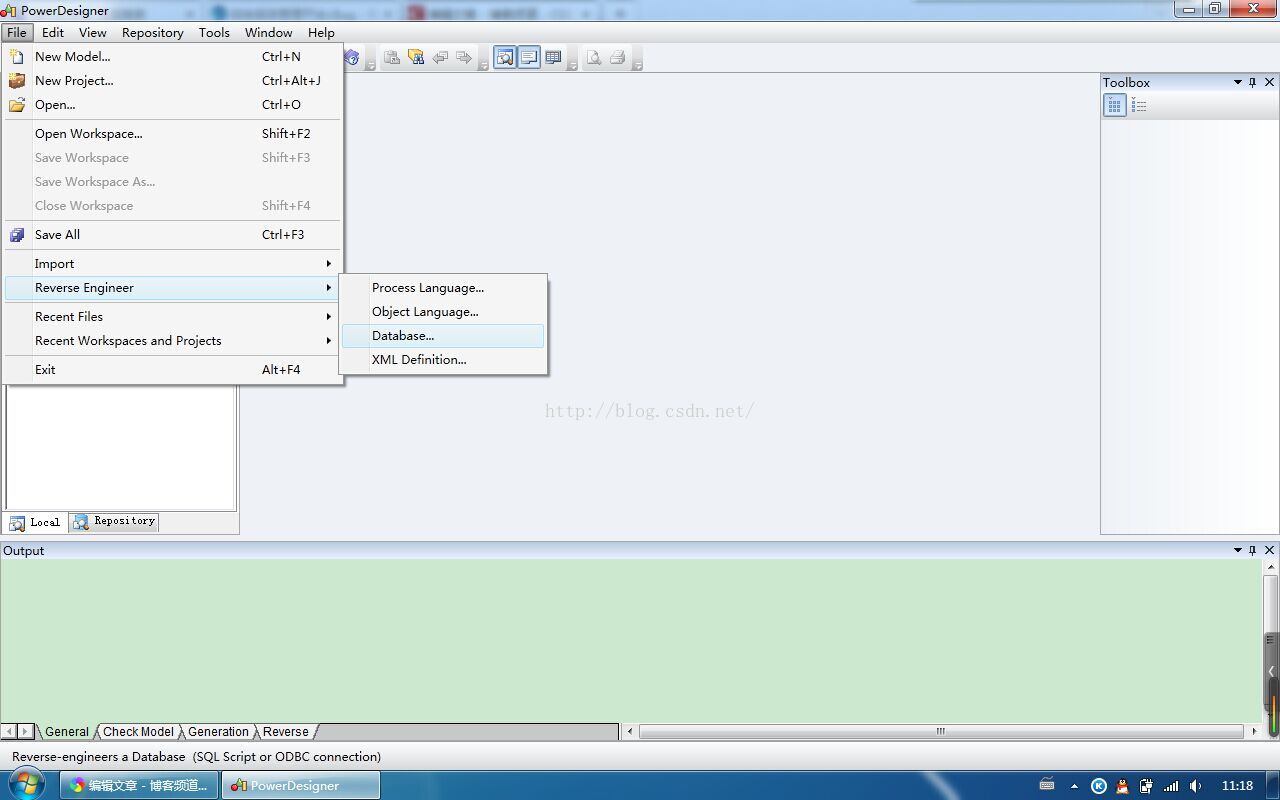Switch to the General output tab
Screen dimensions: 1280x800
coord(66,732)
